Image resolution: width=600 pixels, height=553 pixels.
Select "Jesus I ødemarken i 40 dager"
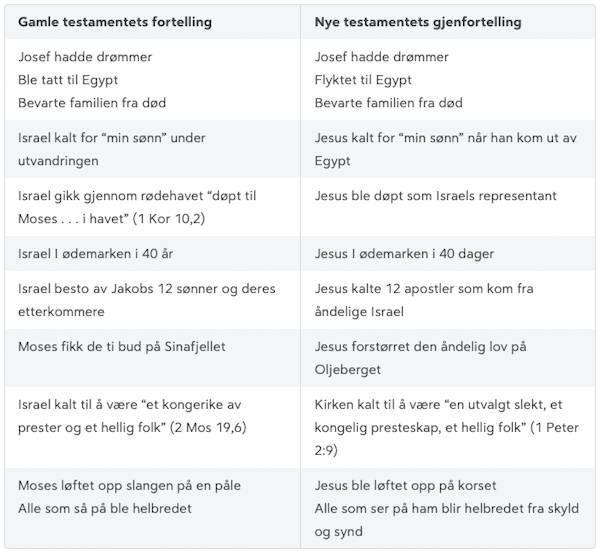coord(404,253)
